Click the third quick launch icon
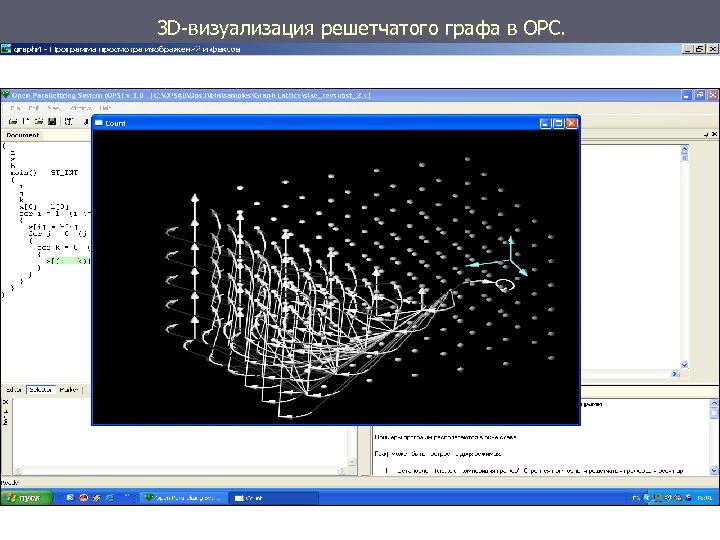This screenshot has height=540, width=720. [96, 498]
